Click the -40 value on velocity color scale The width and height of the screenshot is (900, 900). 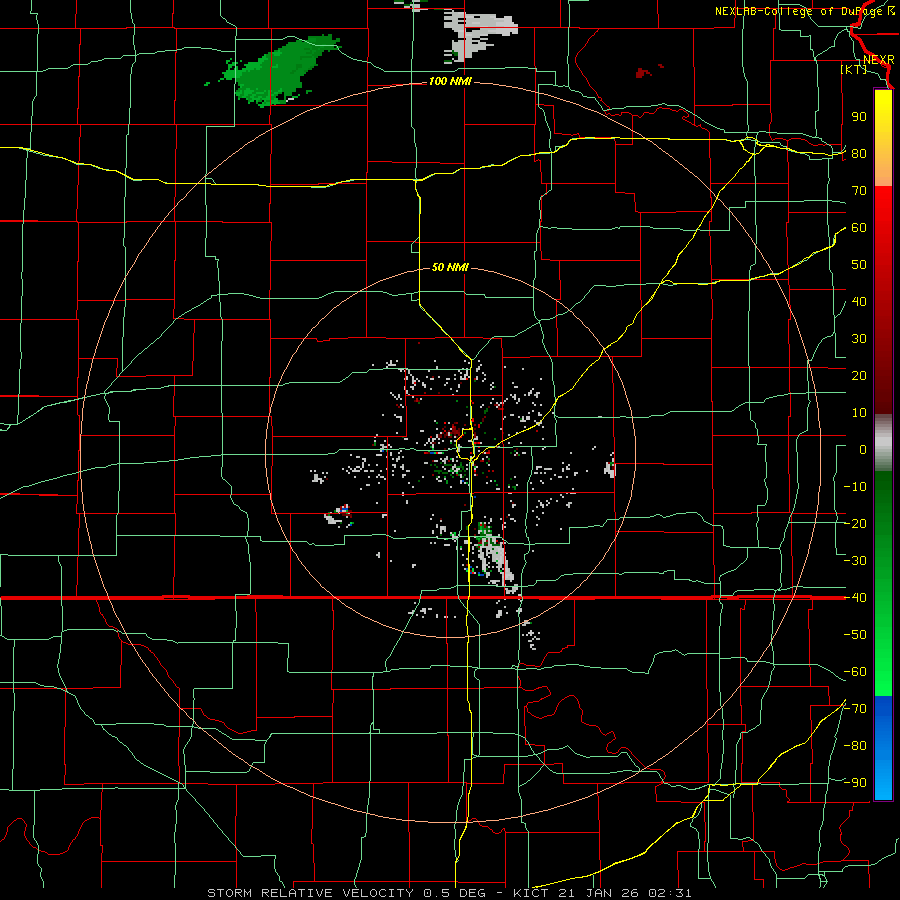tap(855, 598)
